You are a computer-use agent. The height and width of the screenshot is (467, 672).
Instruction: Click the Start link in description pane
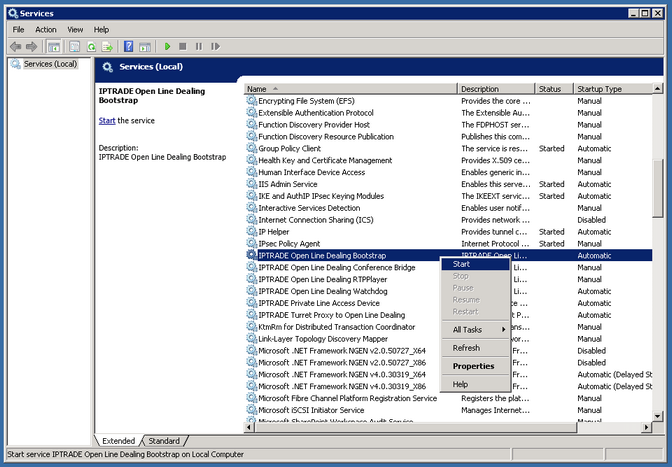(x=107, y=120)
